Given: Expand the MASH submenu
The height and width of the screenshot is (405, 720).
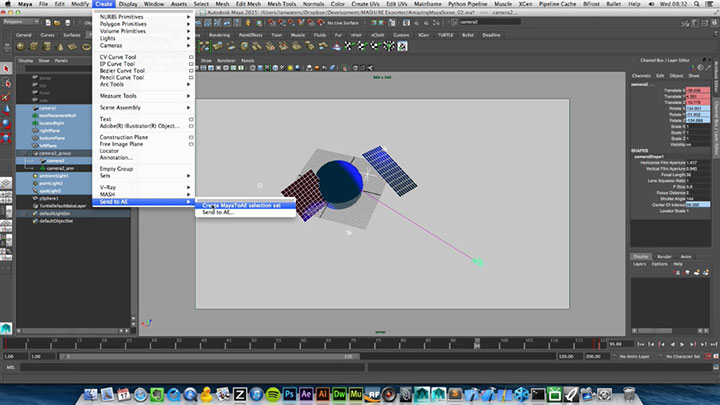Looking at the screenshot, I should (143, 194).
